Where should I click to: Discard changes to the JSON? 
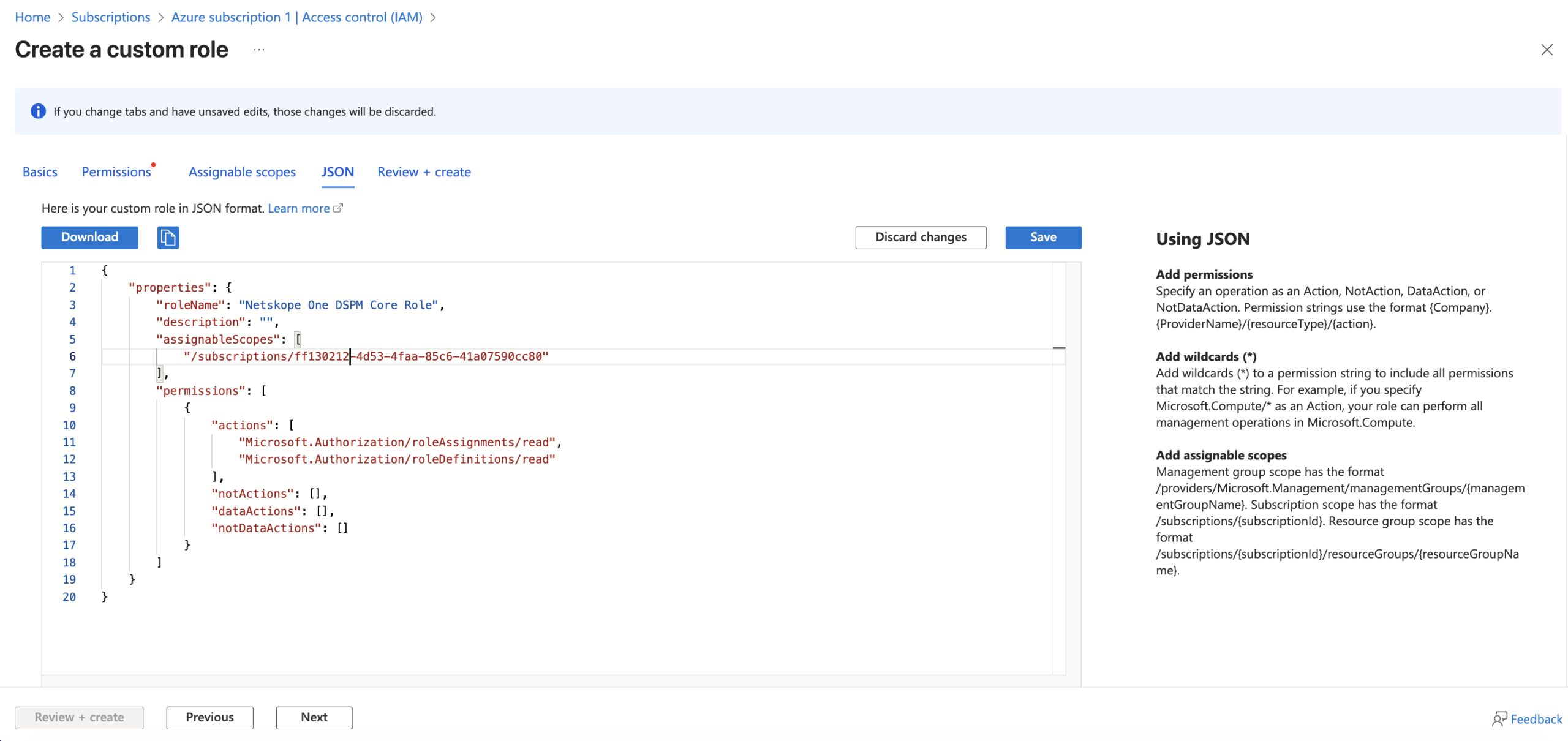tap(920, 237)
